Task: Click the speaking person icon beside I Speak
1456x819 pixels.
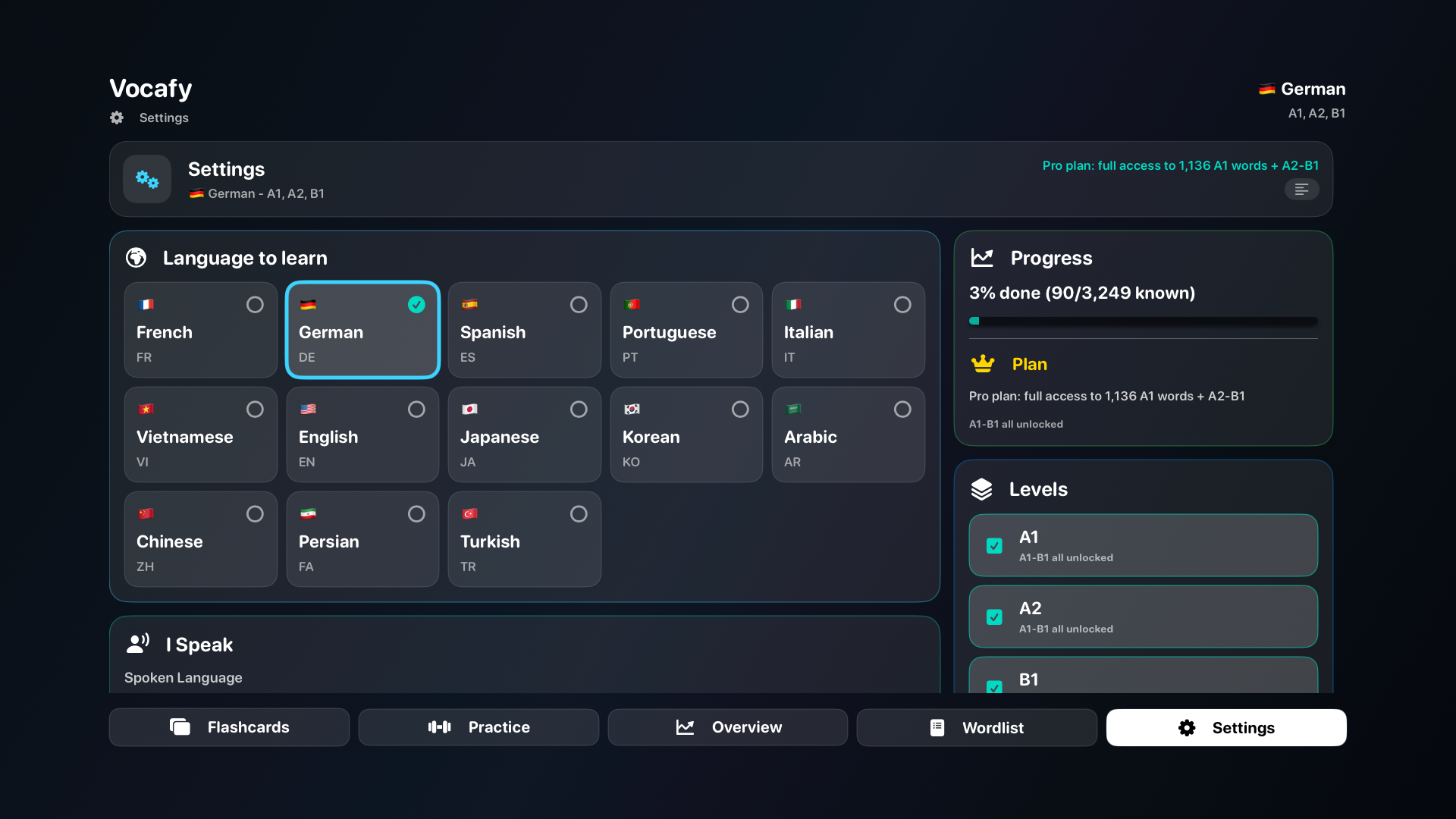Action: pos(138,644)
